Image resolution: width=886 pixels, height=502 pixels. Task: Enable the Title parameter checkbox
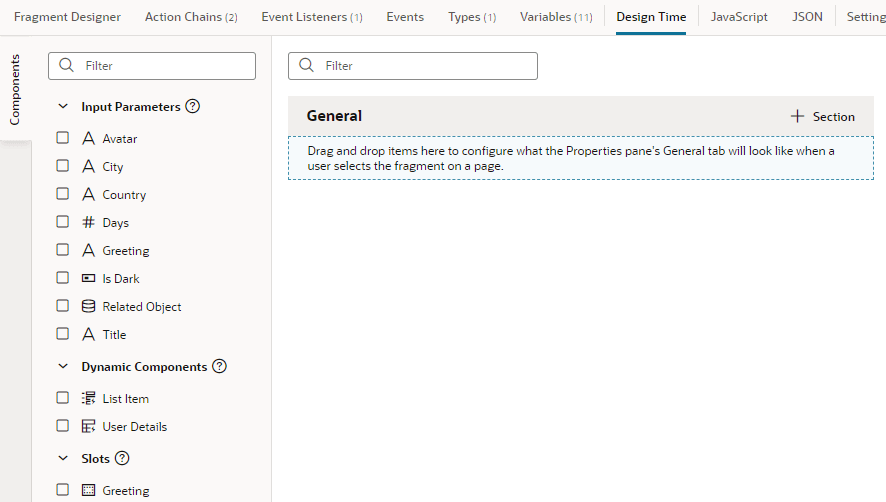(62, 334)
